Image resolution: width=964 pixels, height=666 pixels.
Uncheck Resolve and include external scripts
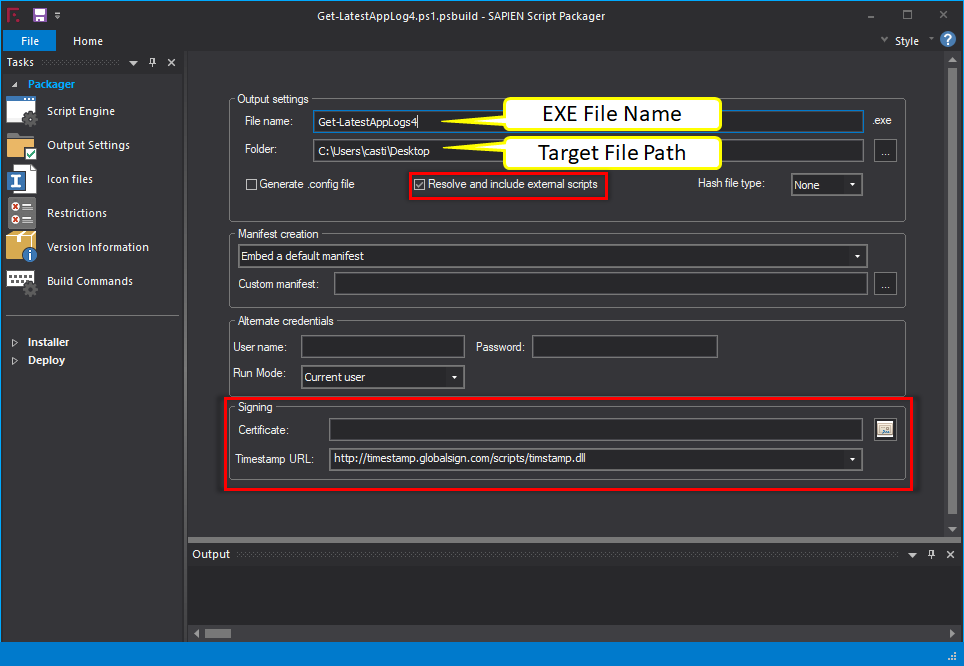pyautogui.click(x=419, y=184)
